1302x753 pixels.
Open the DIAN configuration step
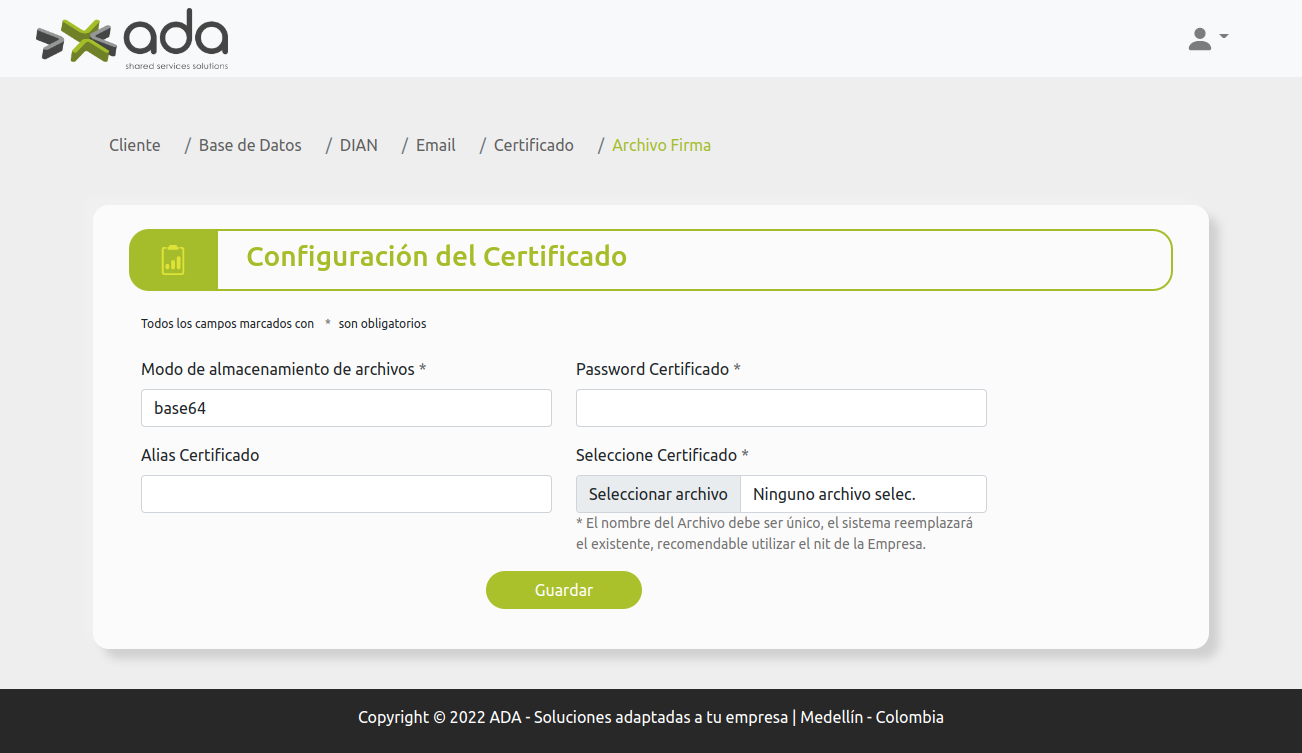coord(358,145)
